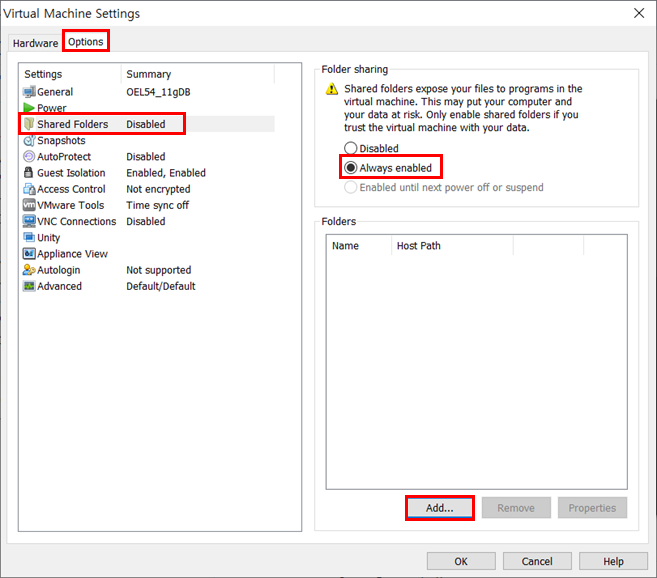Select the Access Control row label

click(71, 189)
